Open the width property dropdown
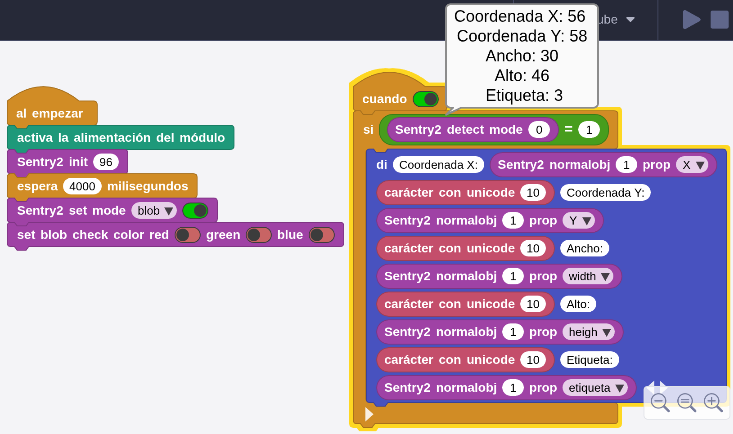733x434 pixels. coord(588,276)
